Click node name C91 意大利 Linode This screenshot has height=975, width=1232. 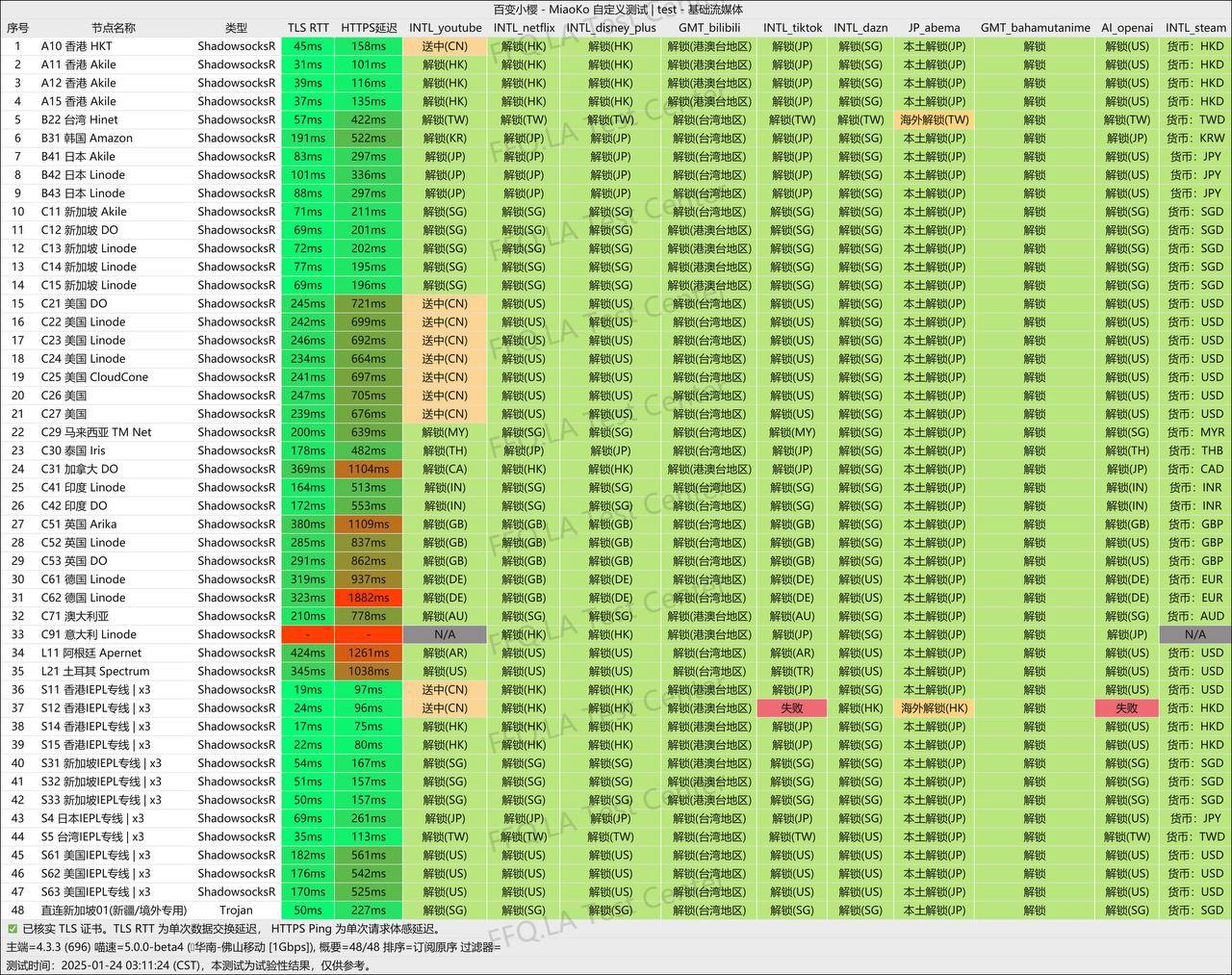[89, 634]
